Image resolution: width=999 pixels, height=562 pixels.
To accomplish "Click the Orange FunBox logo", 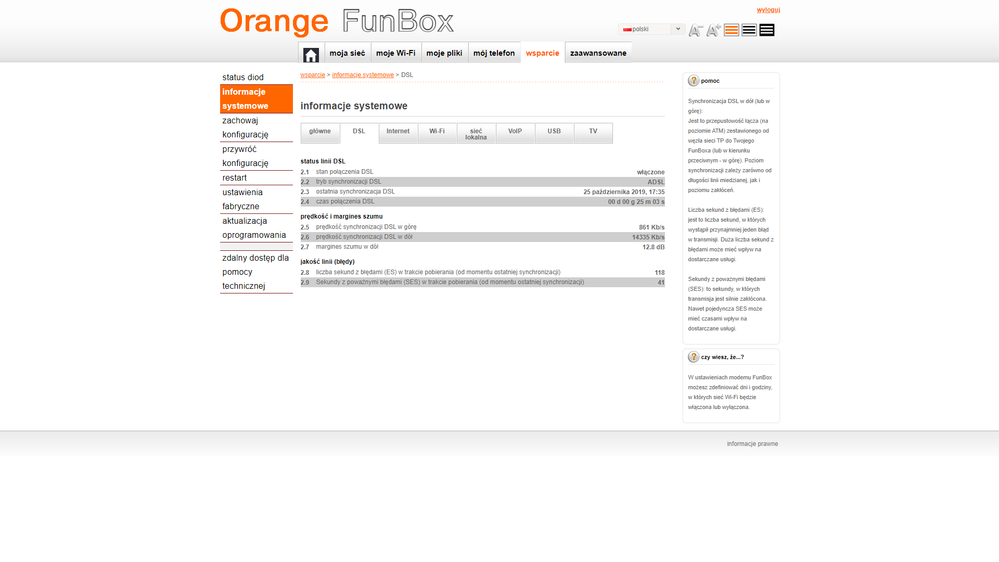I will pos(337,22).
